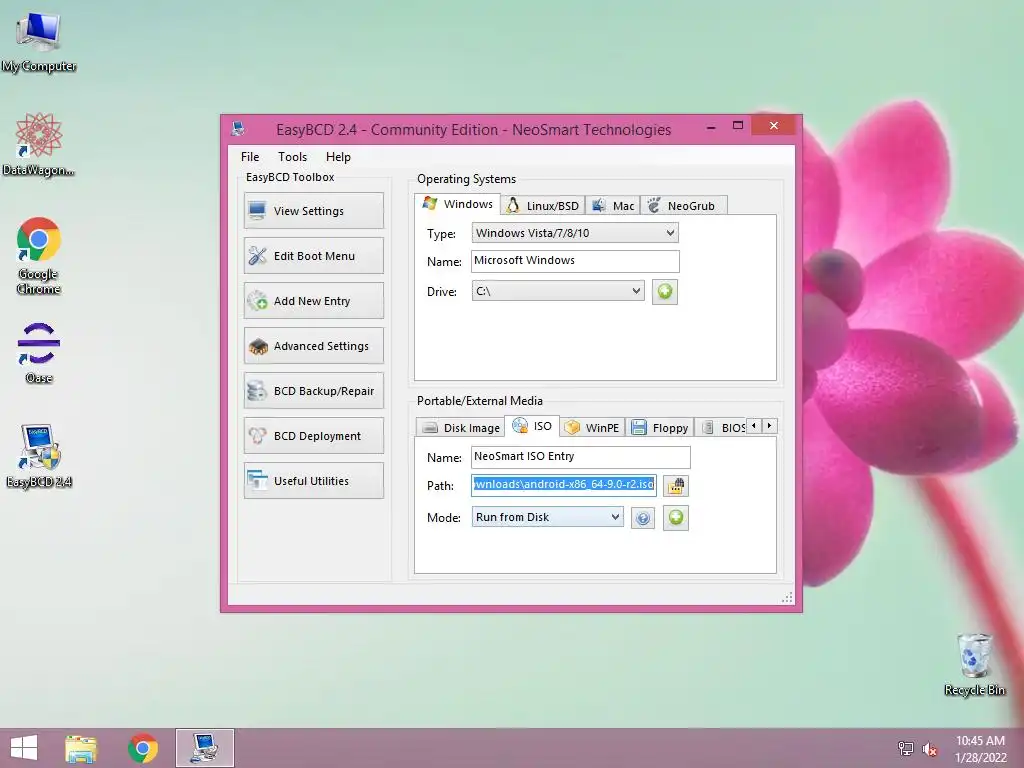Add Windows entry with green plus icon
This screenshot has height=768, width=1024.
pyautogui.click(x=665, y=291)
